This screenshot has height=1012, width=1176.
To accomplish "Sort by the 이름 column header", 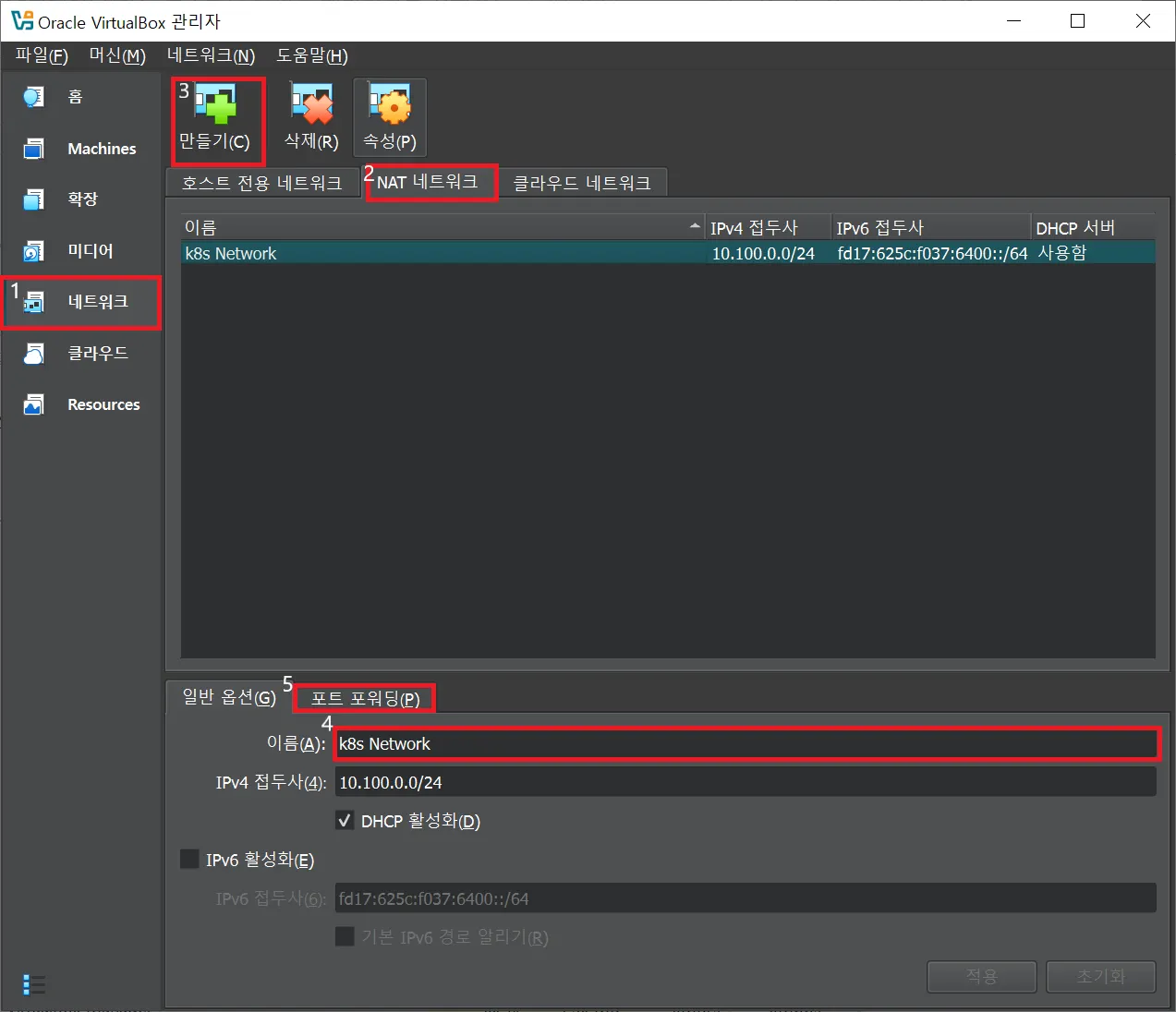I will pos(443,227).
